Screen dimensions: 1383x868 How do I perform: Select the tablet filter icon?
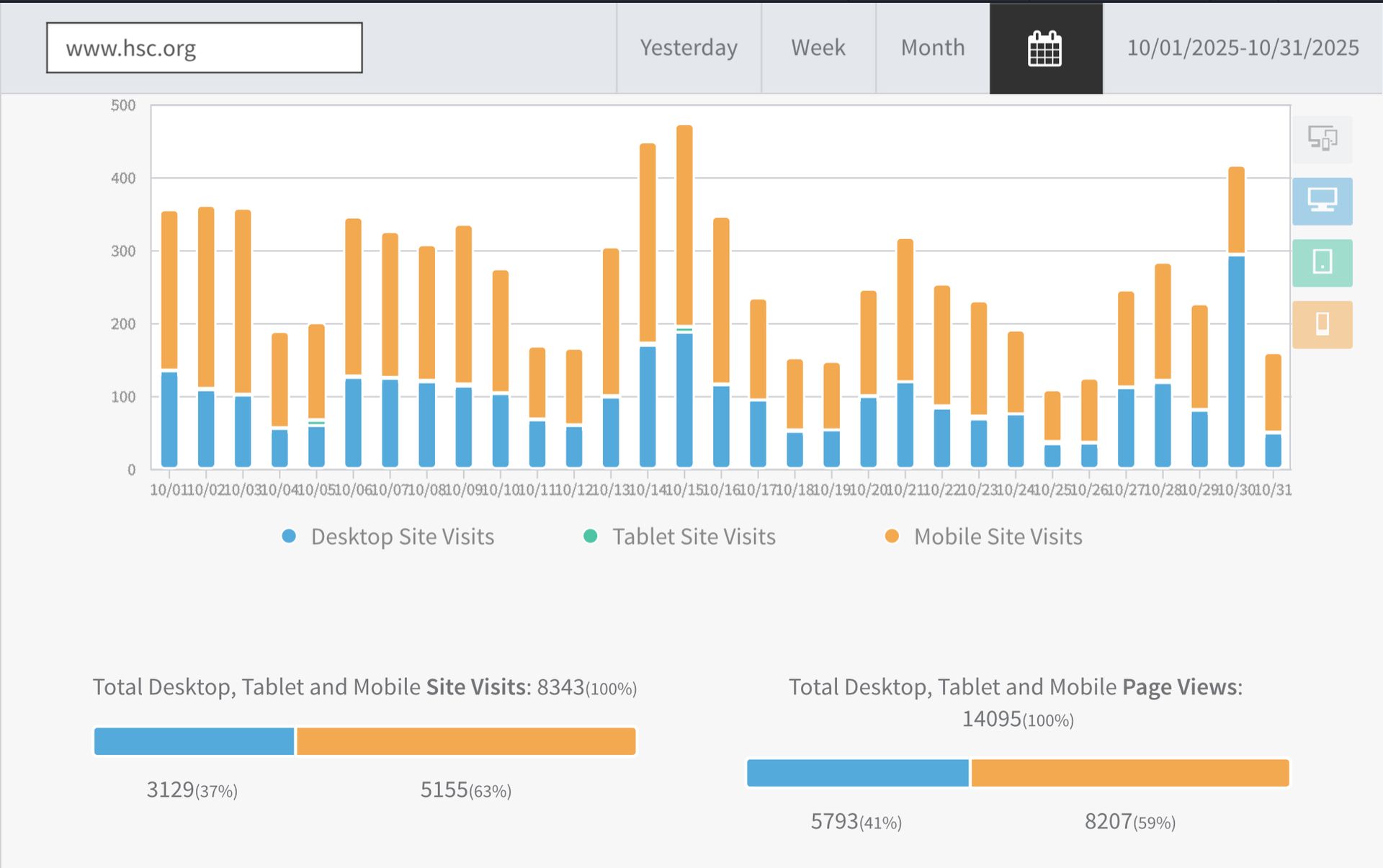point(1322,262)
